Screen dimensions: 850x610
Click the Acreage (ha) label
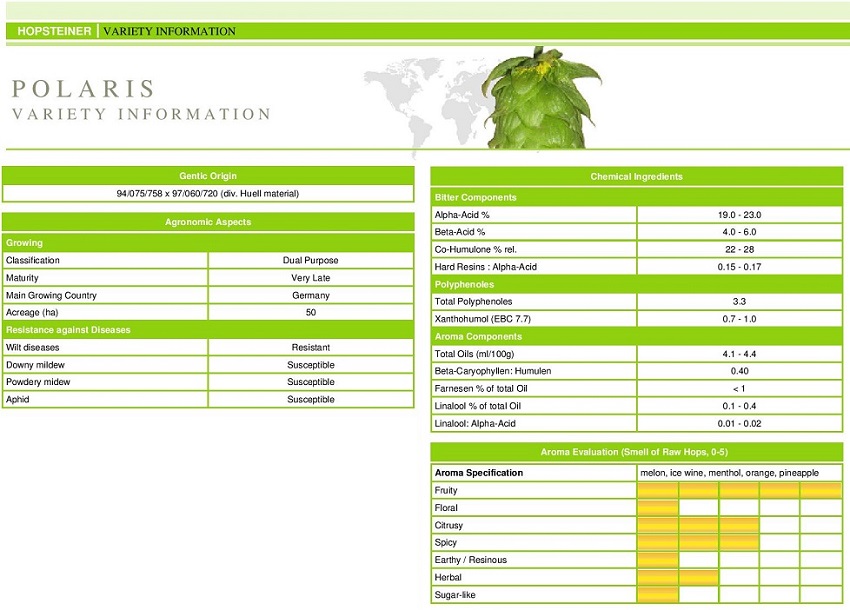pos(32,312)
